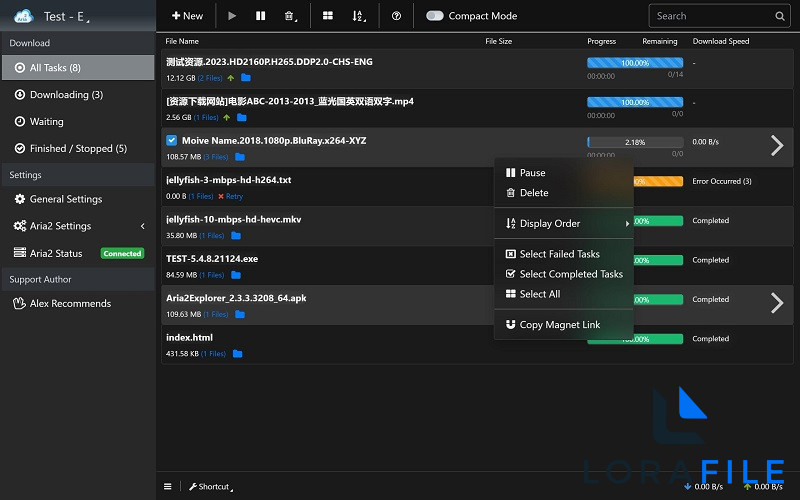Sort by File Size column header
Image resolution: width=800 pixels, height=500 pixels.
tap(498, 41)
